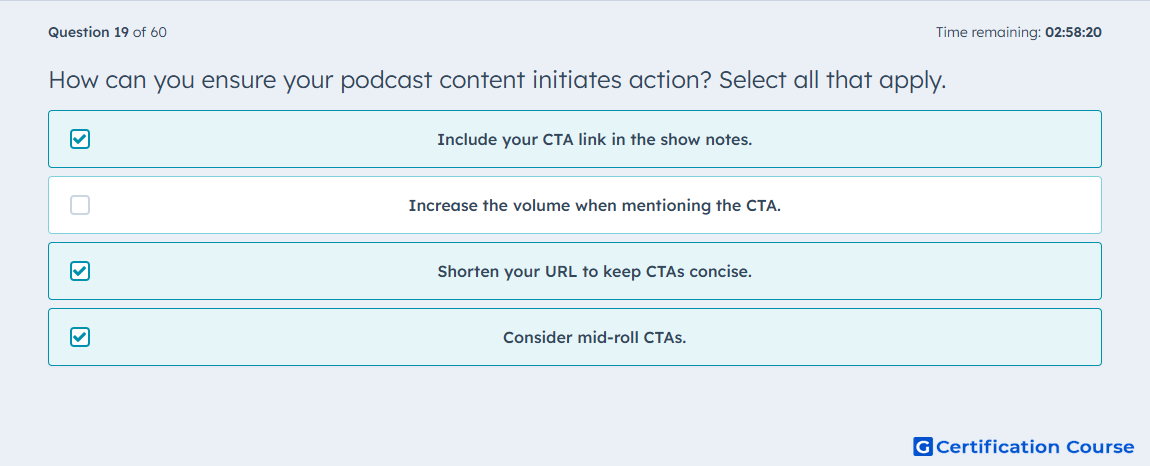The width and height of the screenshot is (1150, 466).
Task: Check the Increase the volume checkbox
Action: click(80, 205)
